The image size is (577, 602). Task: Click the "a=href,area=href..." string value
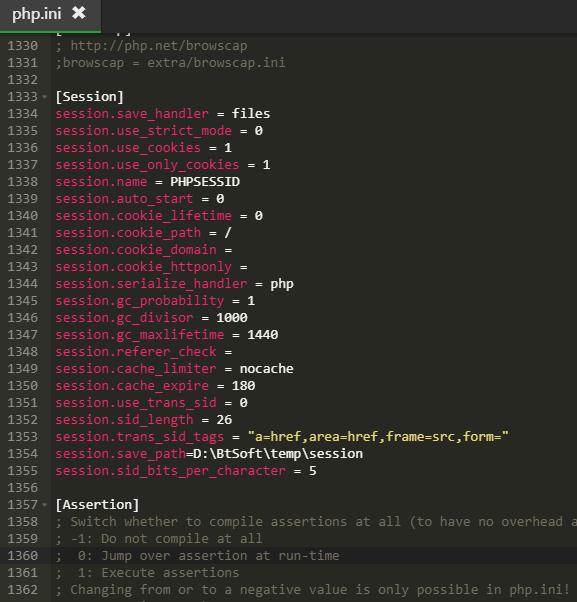point(378,437)
